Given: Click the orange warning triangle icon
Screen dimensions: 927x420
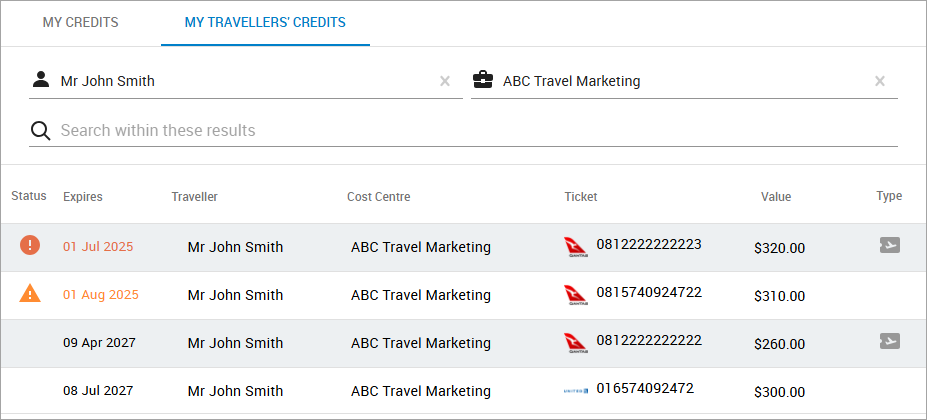Looking at the screenshot, I should click(x=30, y=294).
